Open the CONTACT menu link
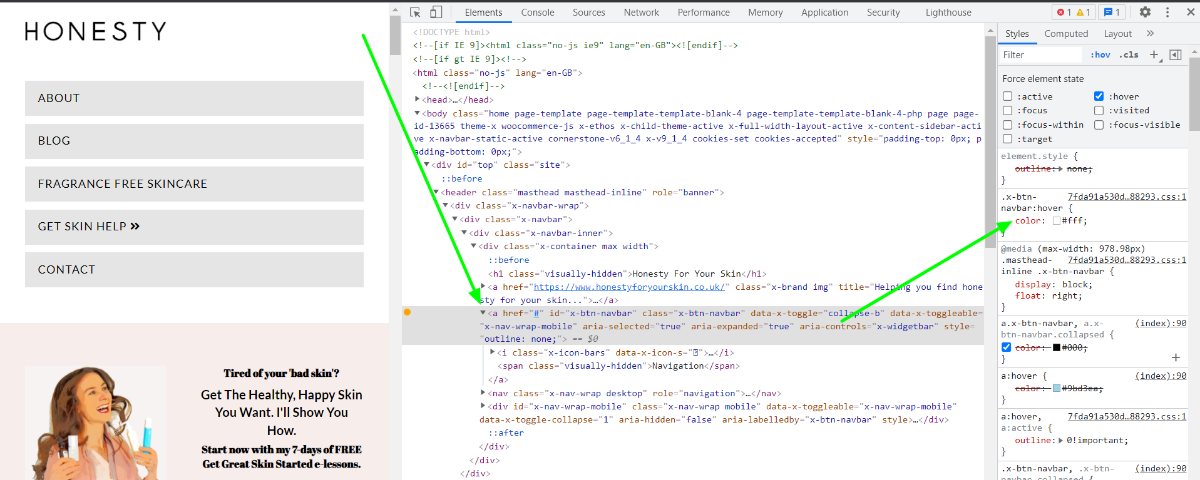The image size is (1200, 480). click(x=195, y=270)
